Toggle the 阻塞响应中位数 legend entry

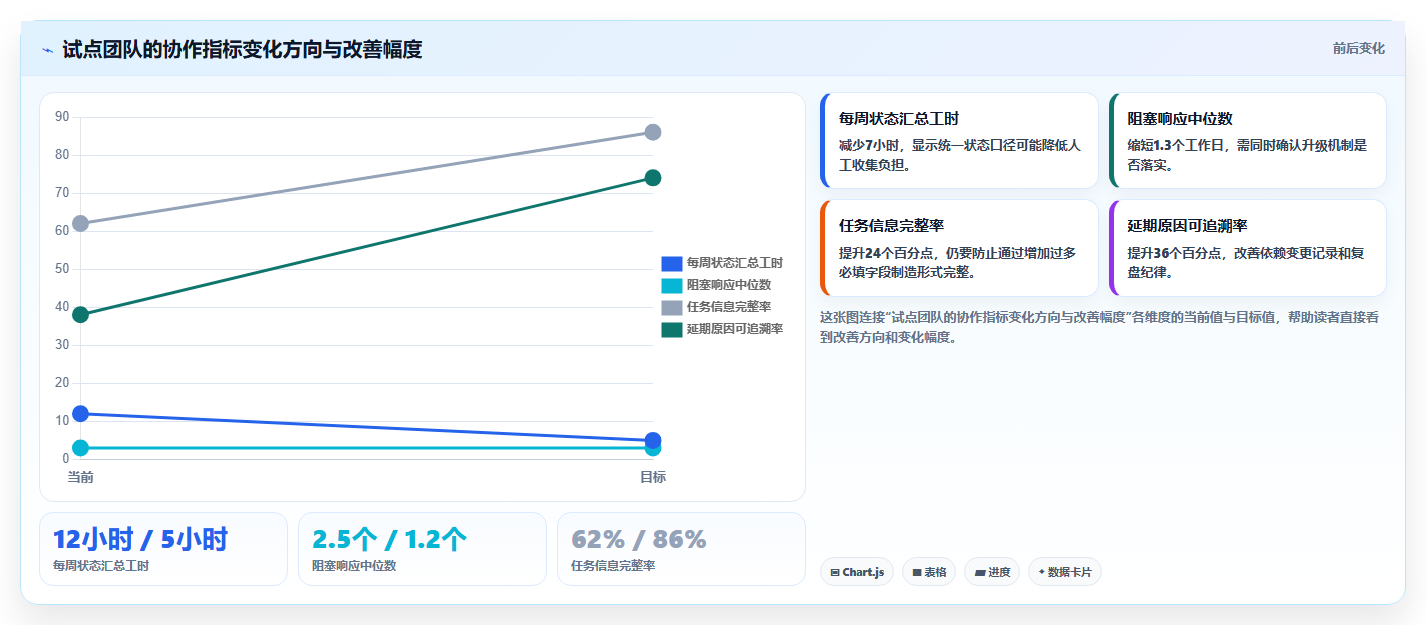[716, 285]
